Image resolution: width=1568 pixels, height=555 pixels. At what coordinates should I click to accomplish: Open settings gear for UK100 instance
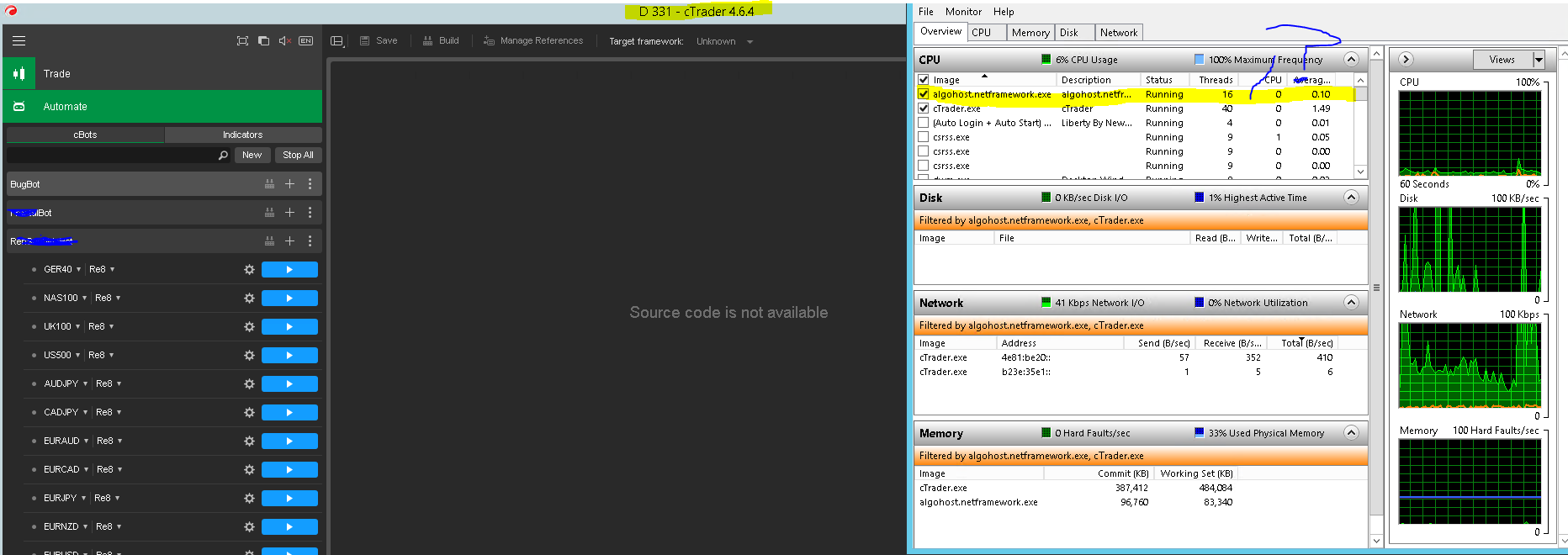pyautogui.click(x=249, y=327)
